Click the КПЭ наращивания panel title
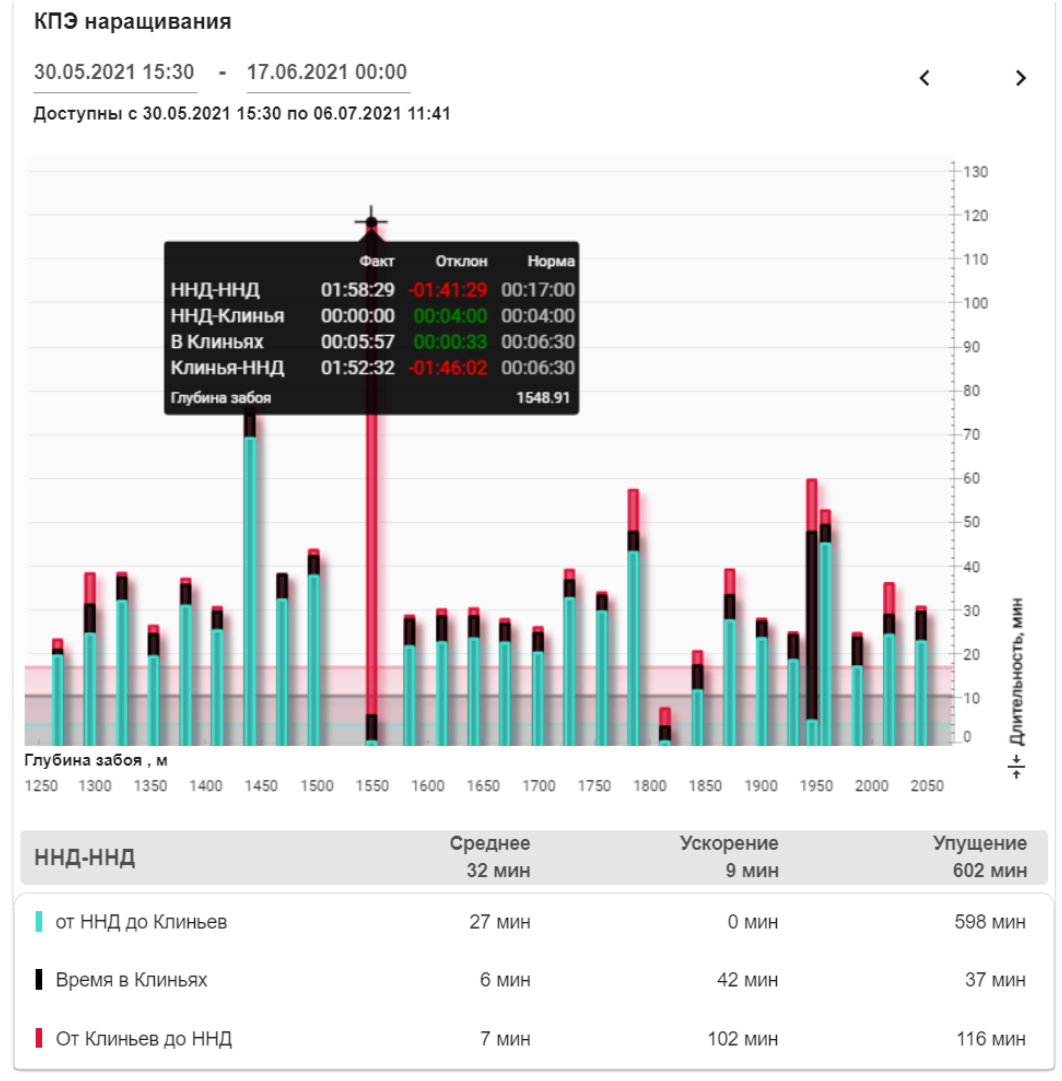The width and height of the screenshot is (1062, 1081). click(133, 21)
